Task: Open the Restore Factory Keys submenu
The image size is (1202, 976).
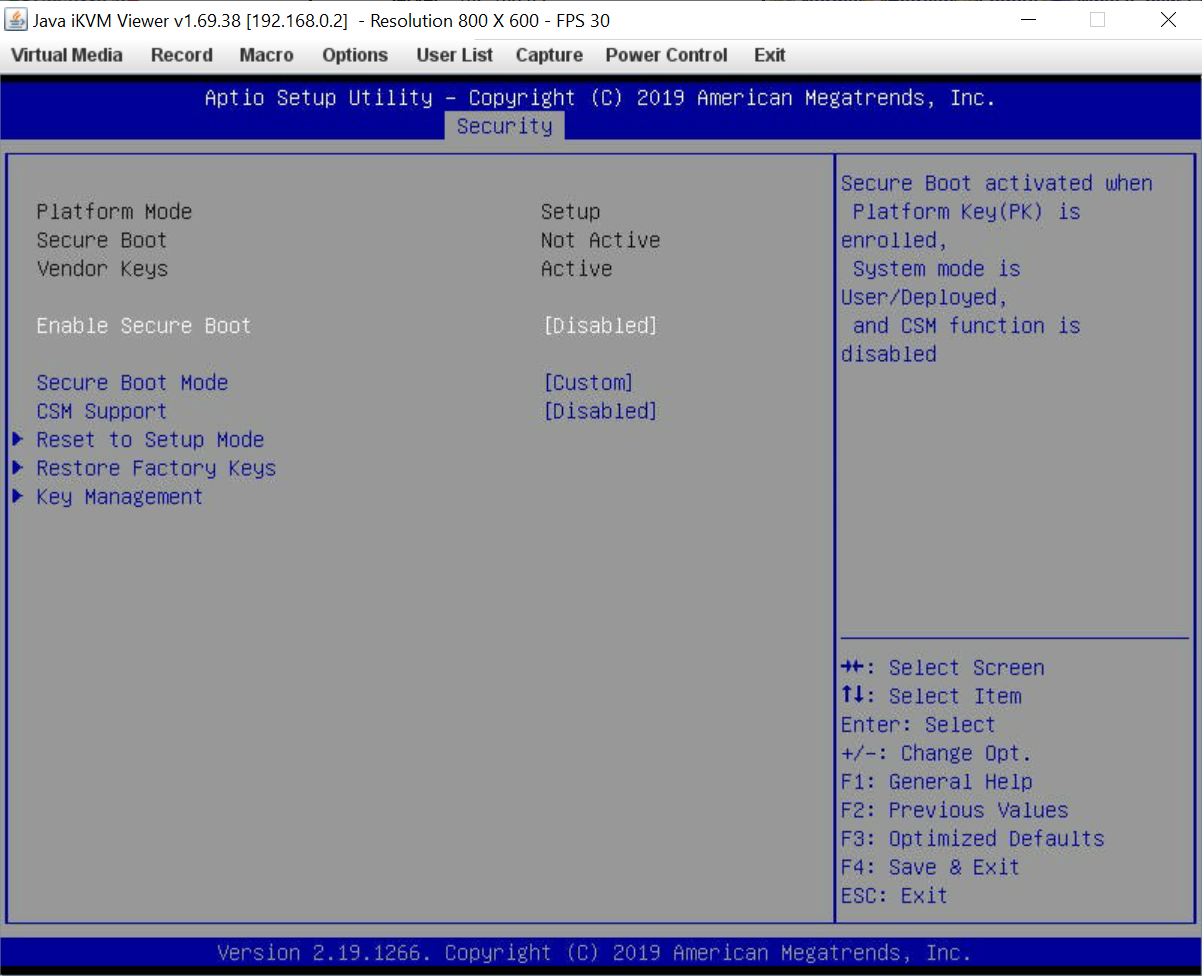Action: pyautogui.click(x=156, y=468)
